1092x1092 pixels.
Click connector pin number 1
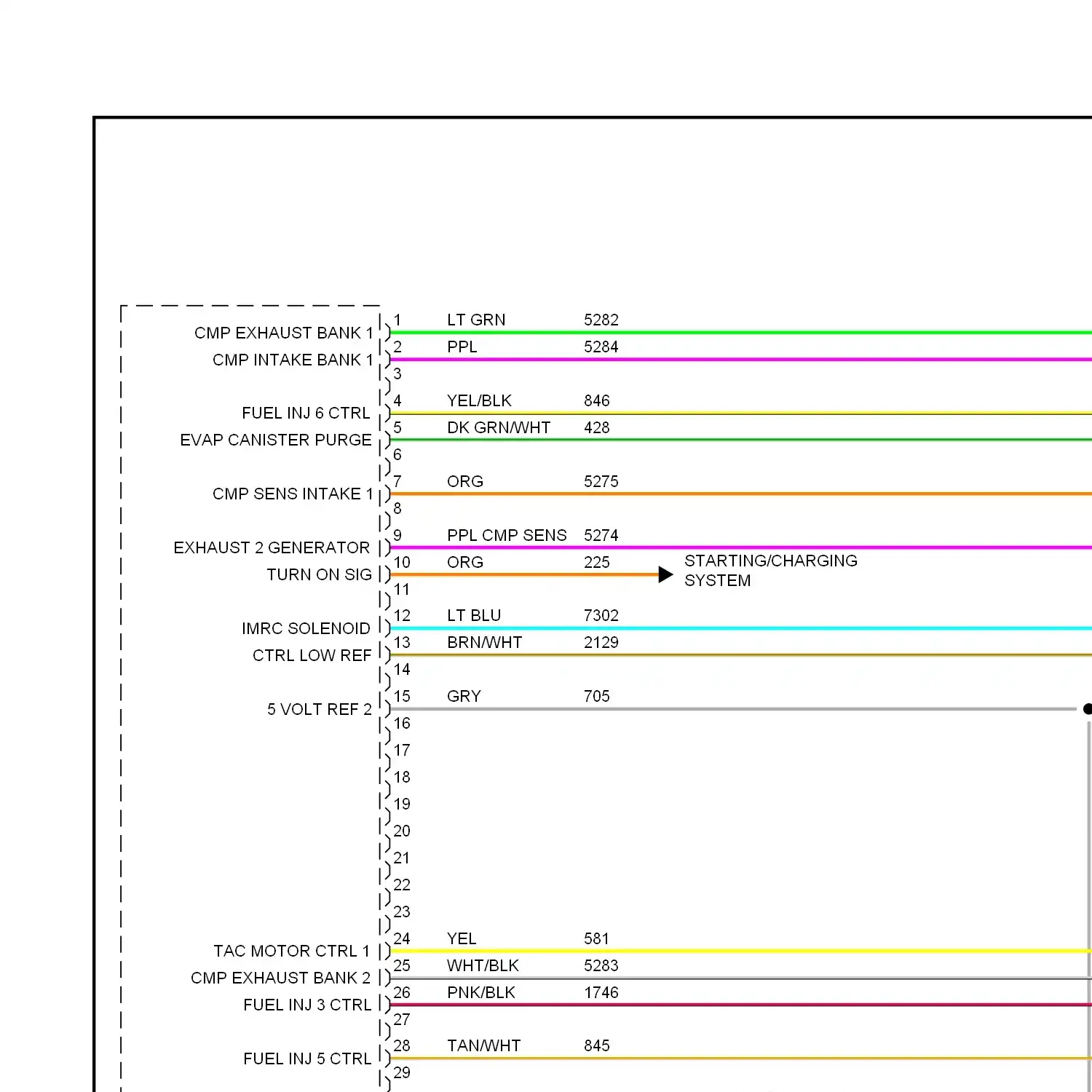pyautogui.click(x=397, y=320)
